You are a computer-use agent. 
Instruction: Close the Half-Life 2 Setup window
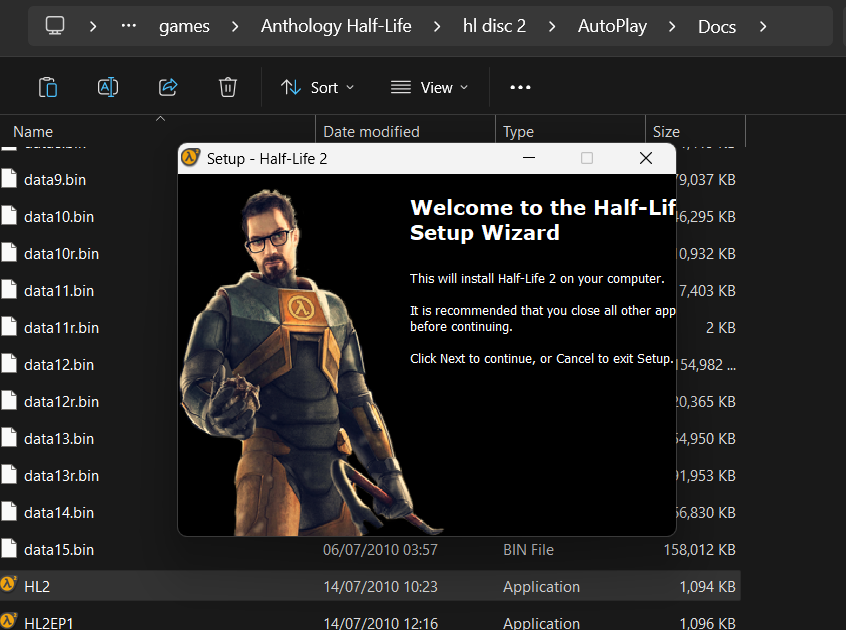(x=646, y=158)
